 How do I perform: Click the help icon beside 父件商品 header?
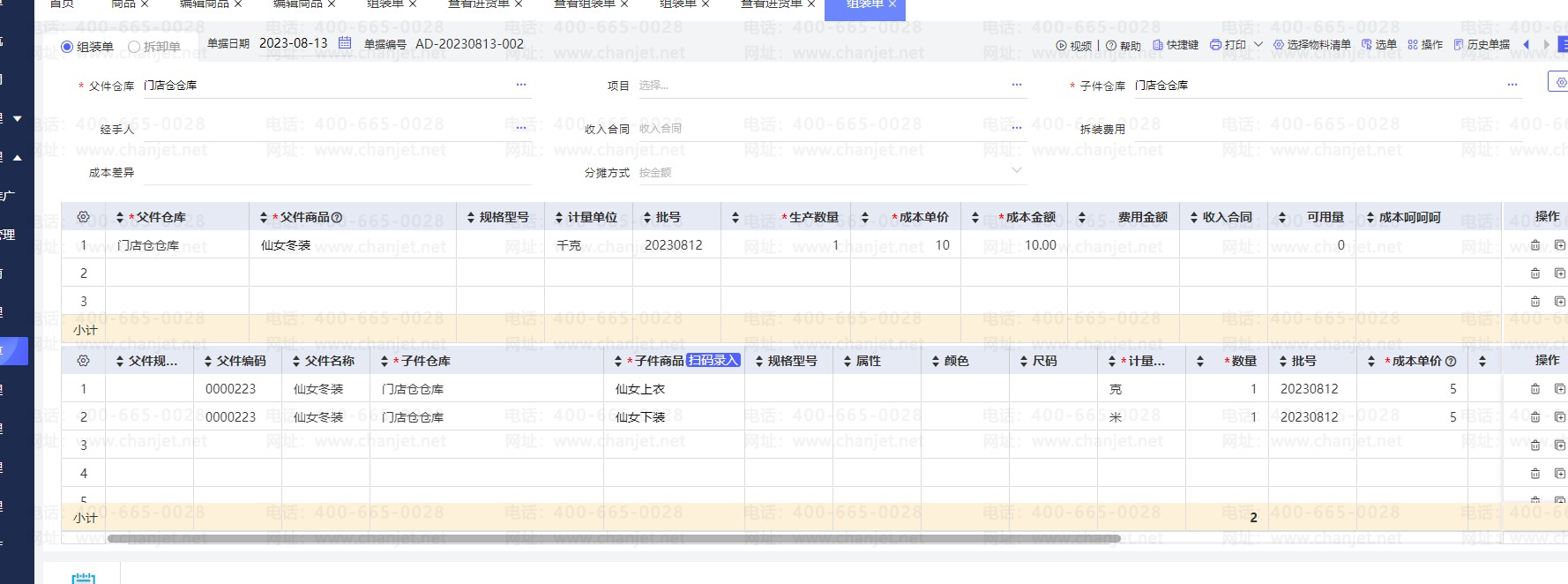click(x=337, y=217)
